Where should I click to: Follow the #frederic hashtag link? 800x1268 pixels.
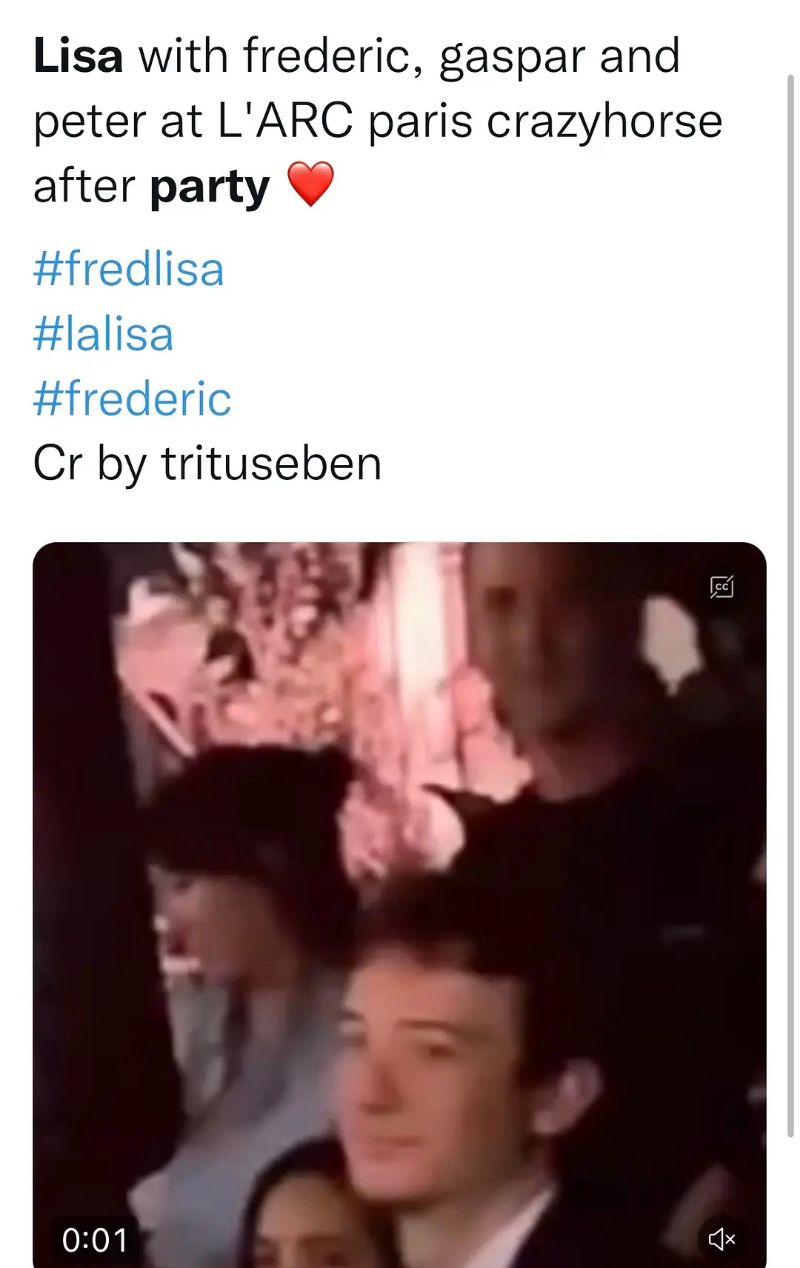[132, 398]
